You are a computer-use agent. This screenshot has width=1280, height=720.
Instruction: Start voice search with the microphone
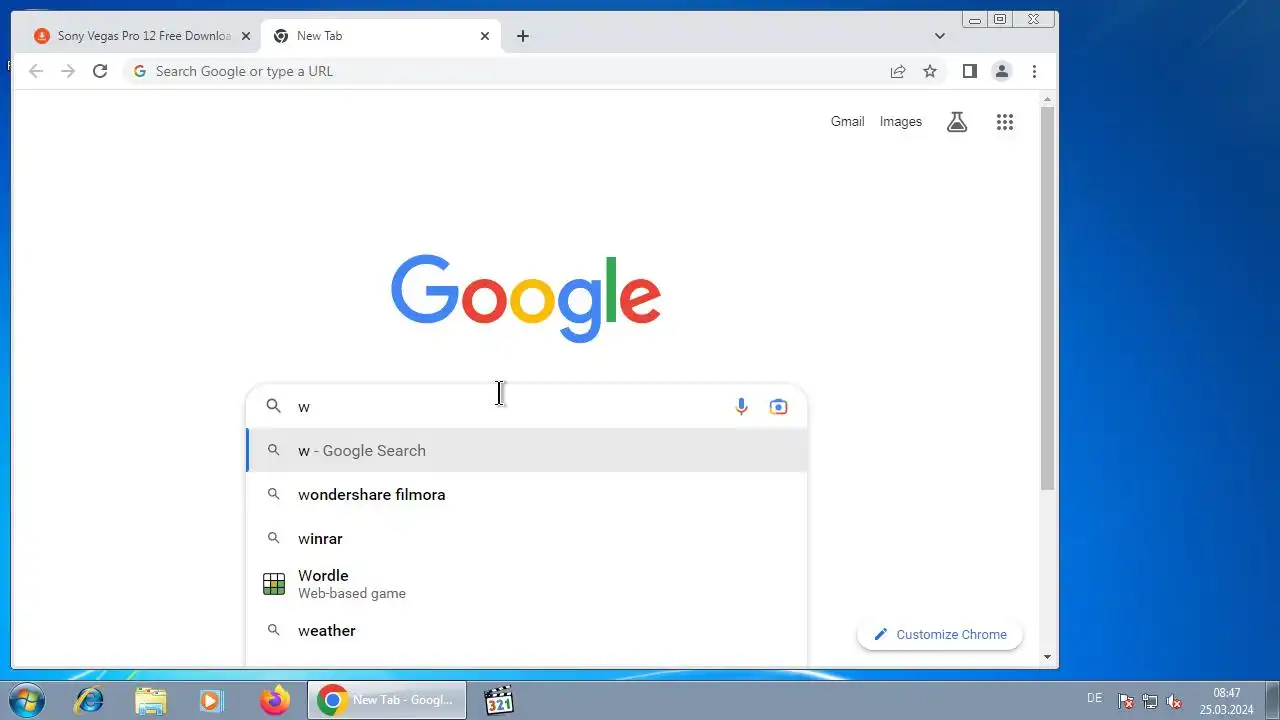[741, 406]
